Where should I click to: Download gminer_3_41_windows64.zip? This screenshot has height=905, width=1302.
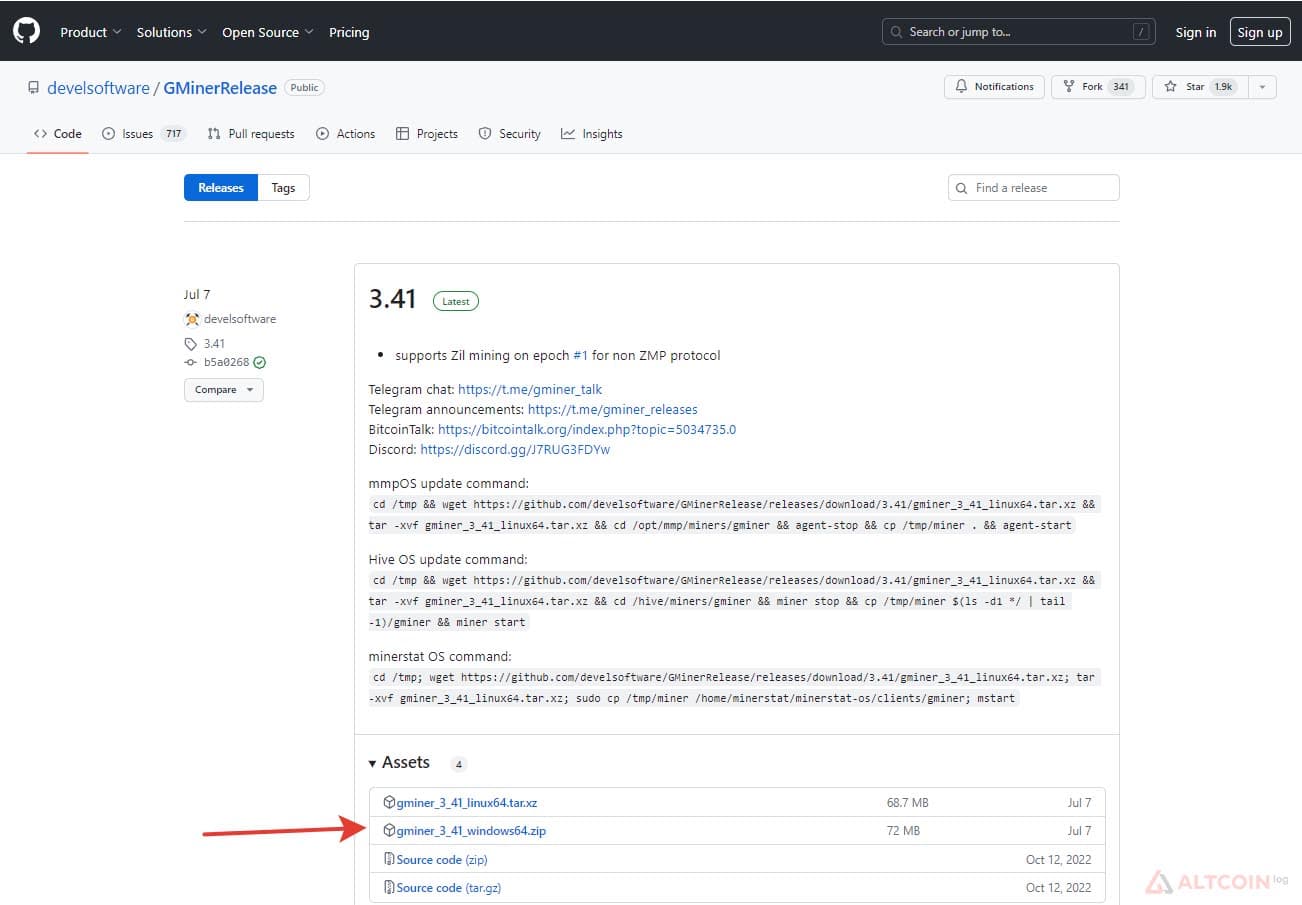[x=471, y=831]
